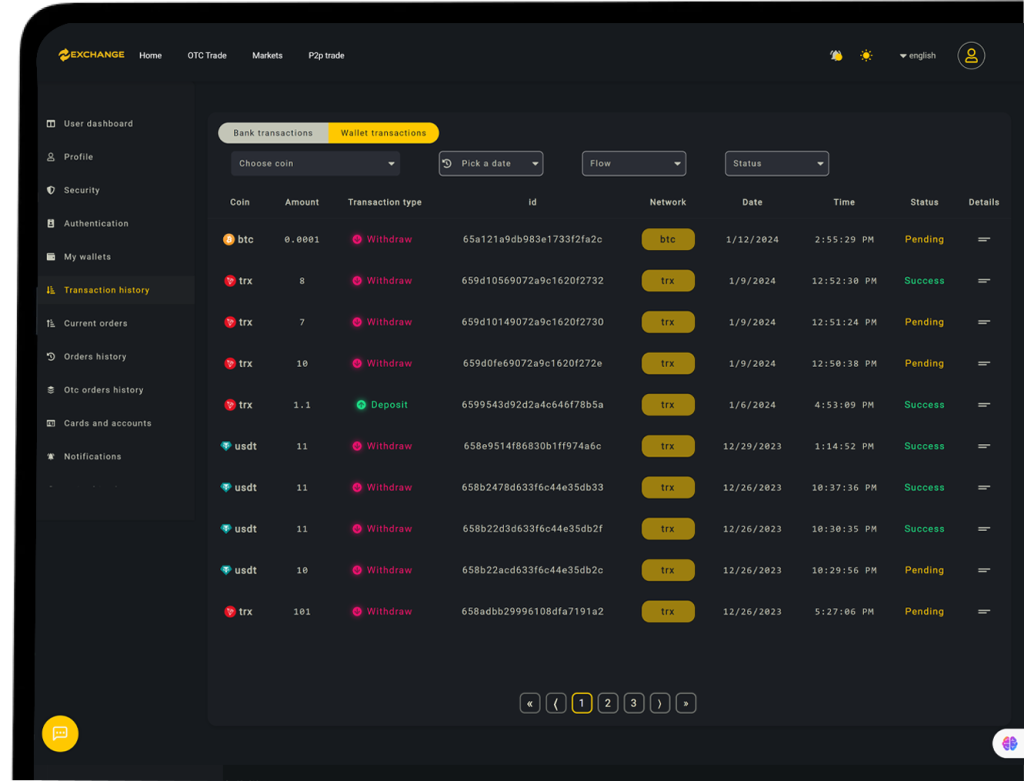Screen dimensions: 1024x781
Task: Click the Exchange logo
Action: tap(92, 55)
